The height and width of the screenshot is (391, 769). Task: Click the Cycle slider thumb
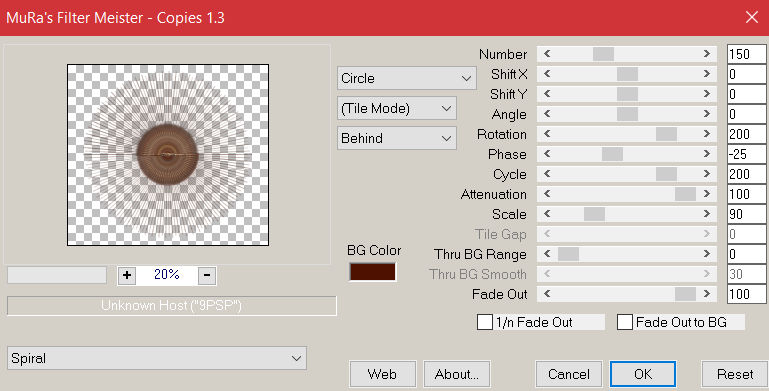pyautogui.click(x=666, y=174)
